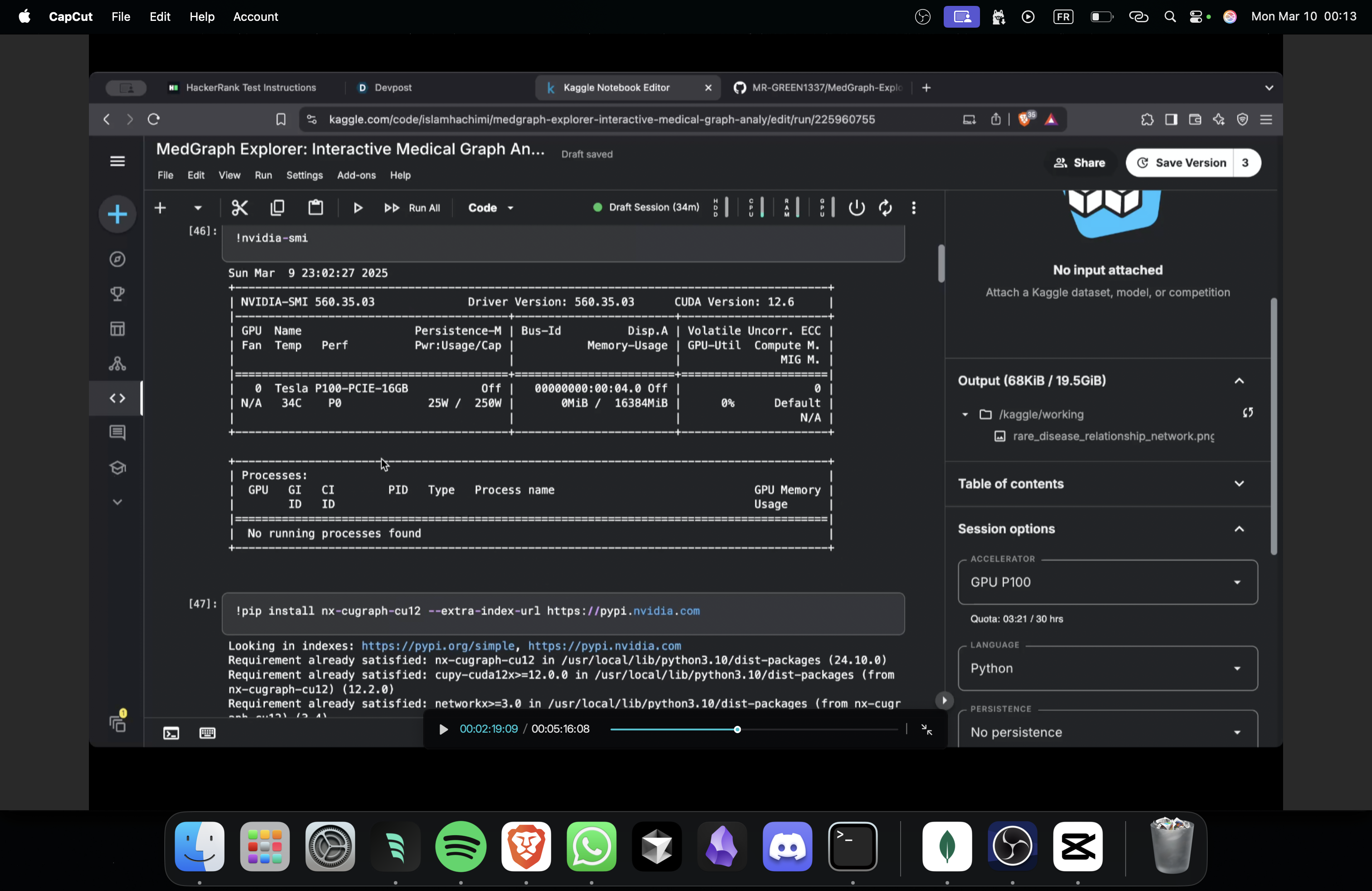Open the GPU P100 accelerator dropdown

pyautogui.click(x=1107, y=582)
